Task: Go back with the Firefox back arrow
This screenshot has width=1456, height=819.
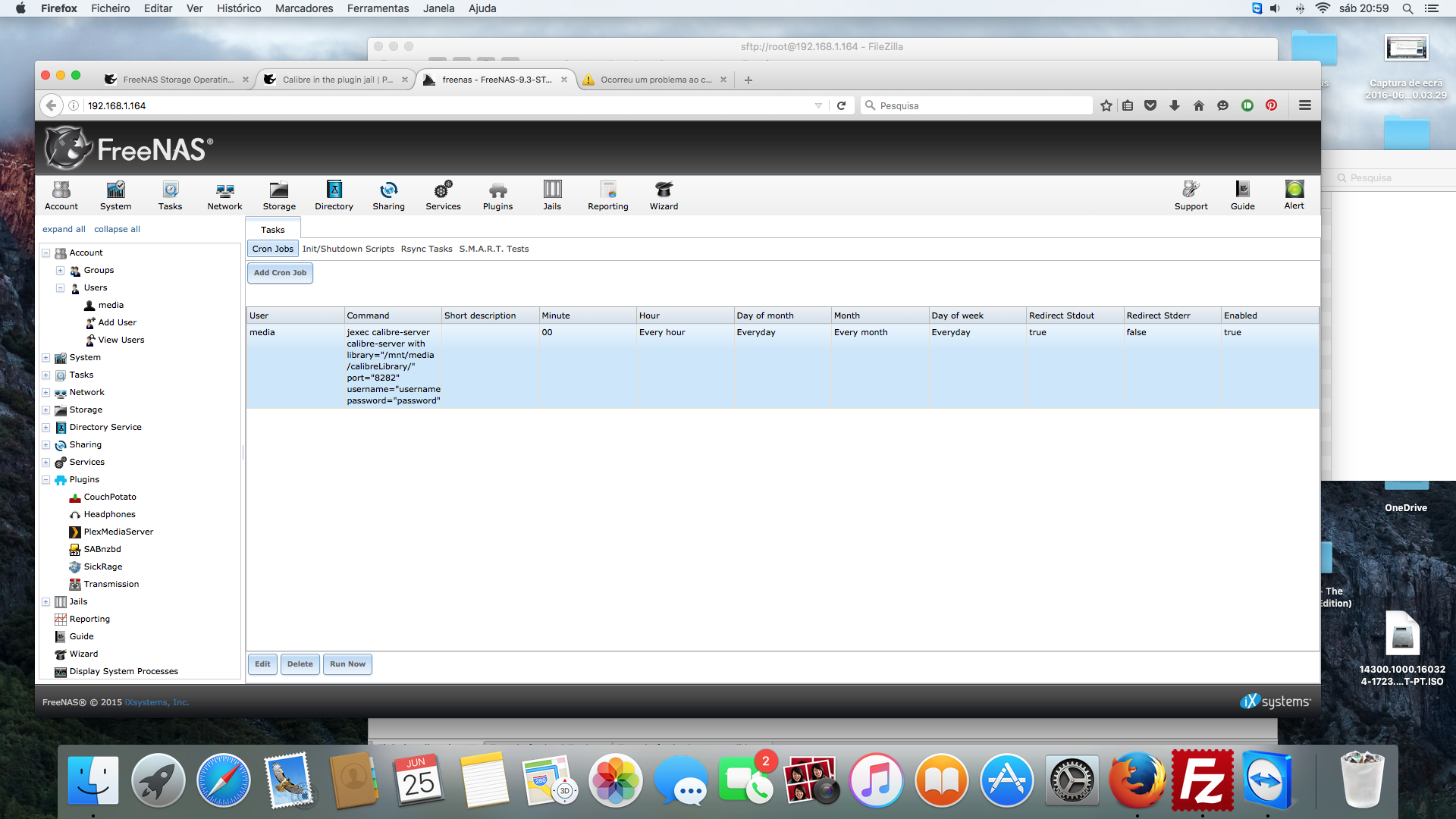Action: [x=51, y=105]
